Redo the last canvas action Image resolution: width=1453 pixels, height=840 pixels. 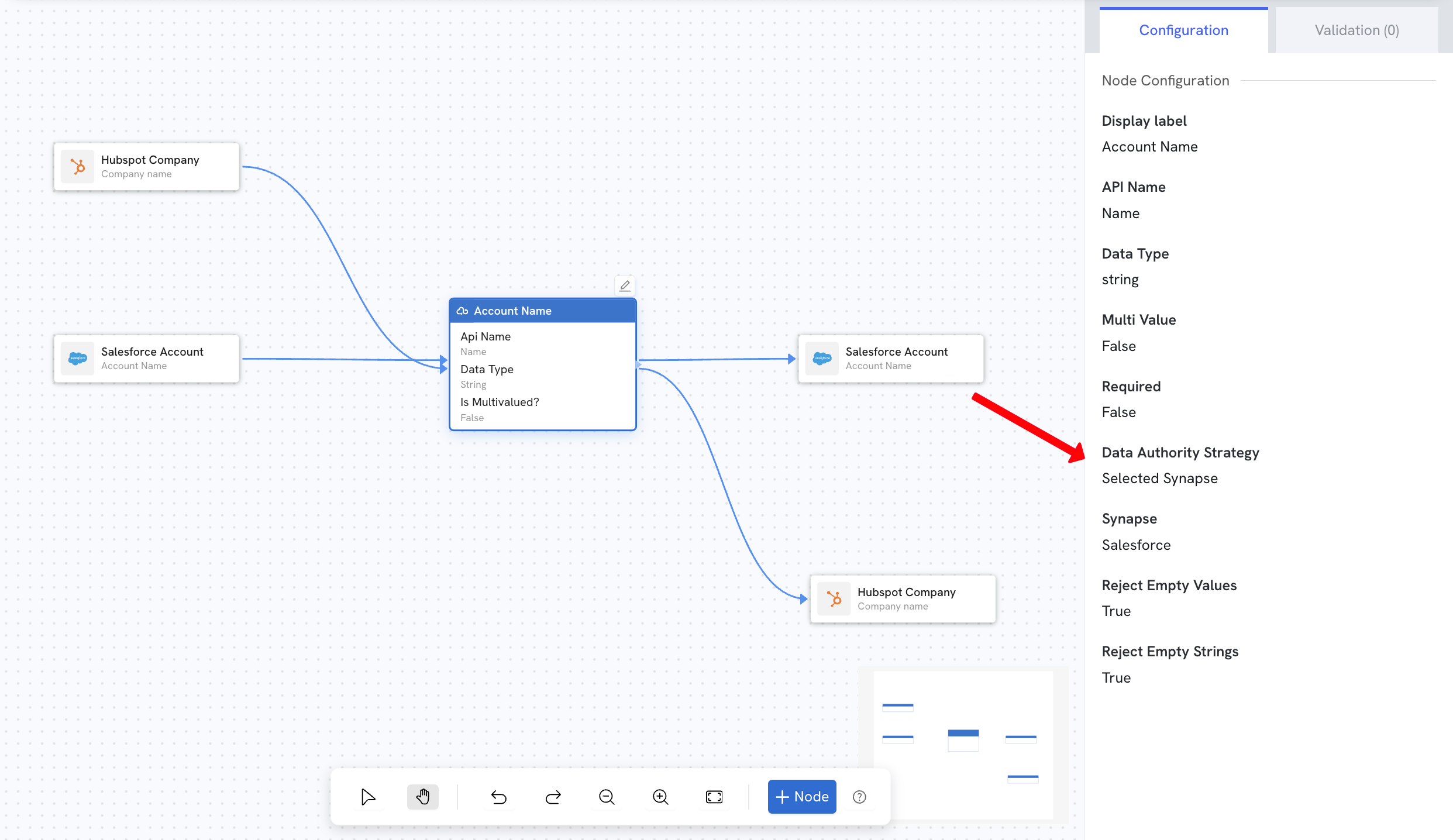point(553,797)
